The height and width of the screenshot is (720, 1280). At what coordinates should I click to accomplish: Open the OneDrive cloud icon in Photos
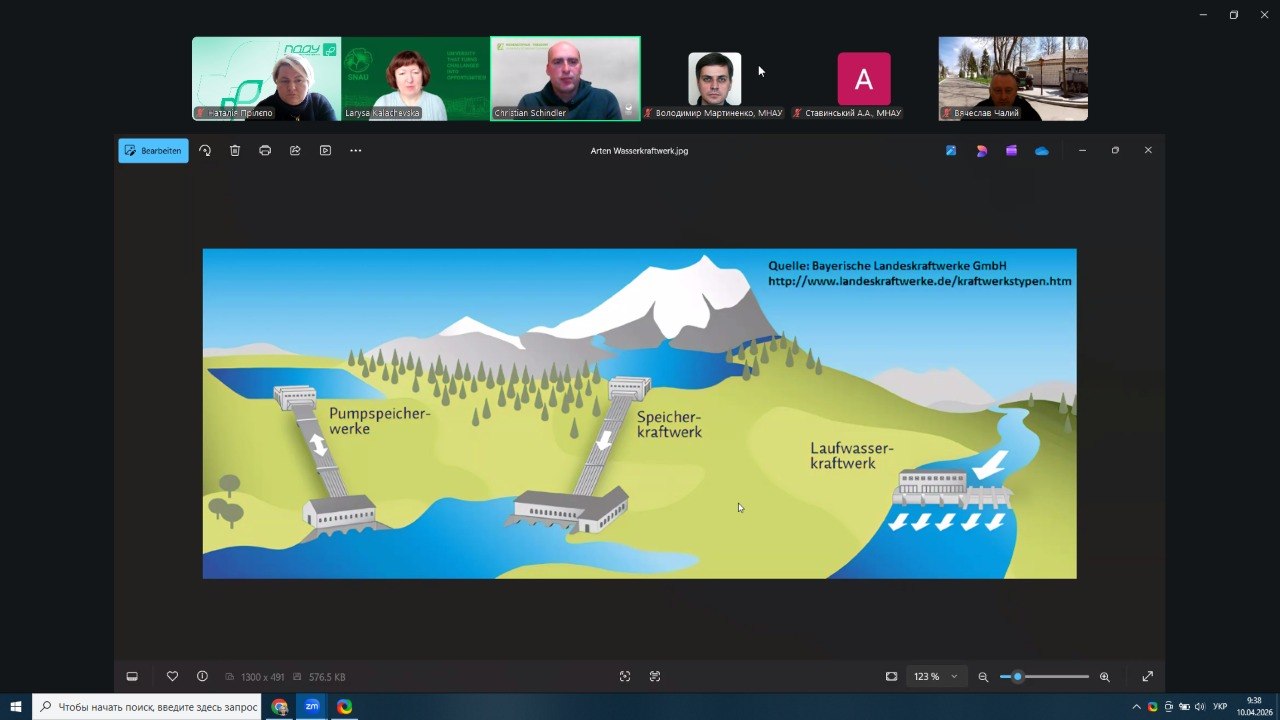click(1042, 151)
